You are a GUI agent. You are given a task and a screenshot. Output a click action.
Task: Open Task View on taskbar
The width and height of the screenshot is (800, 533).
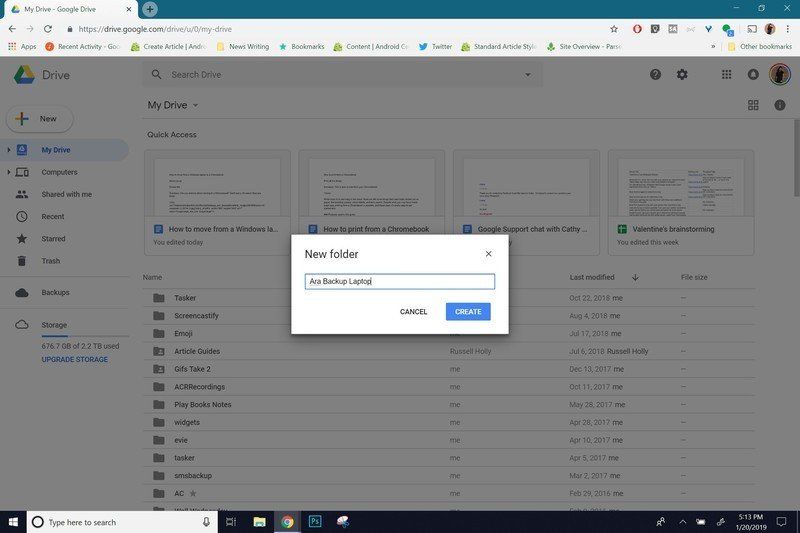(x=231, y=522)
